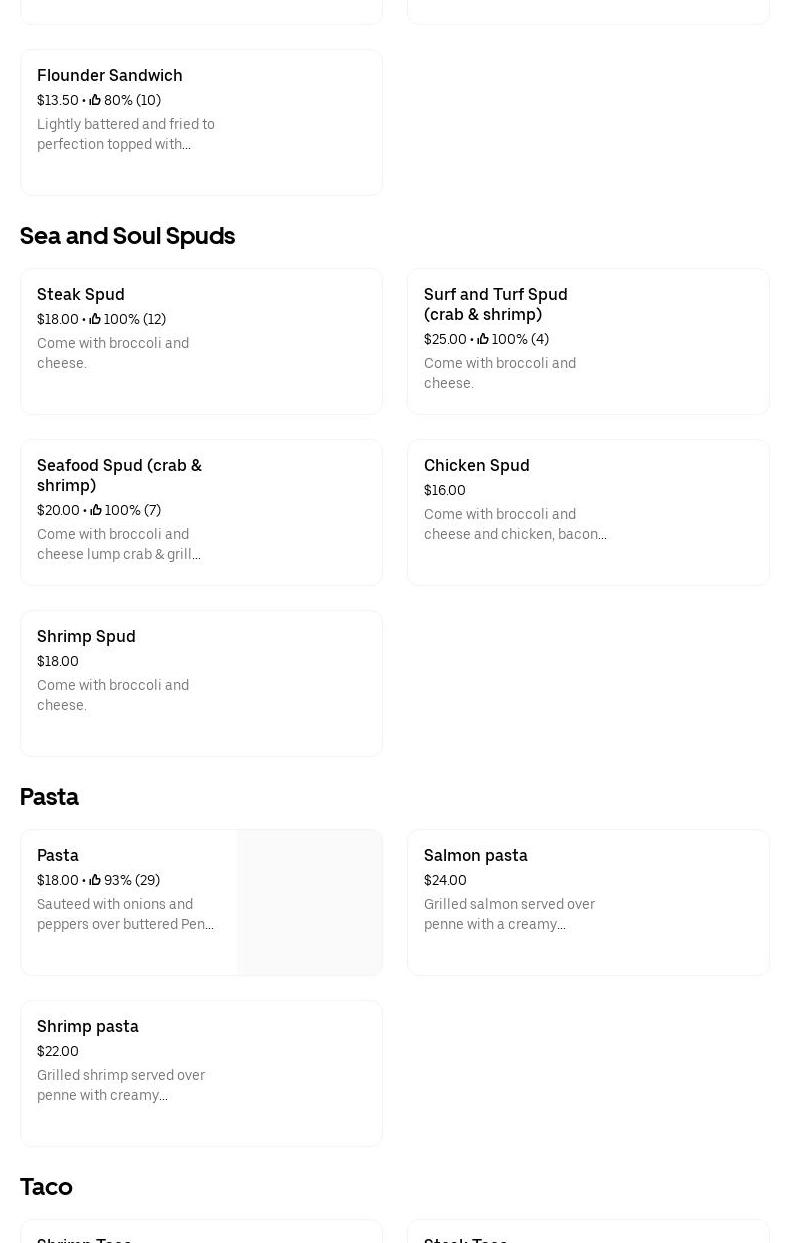Click thumbs-up rating icon on Steak Spud

(x=95, y=319)
